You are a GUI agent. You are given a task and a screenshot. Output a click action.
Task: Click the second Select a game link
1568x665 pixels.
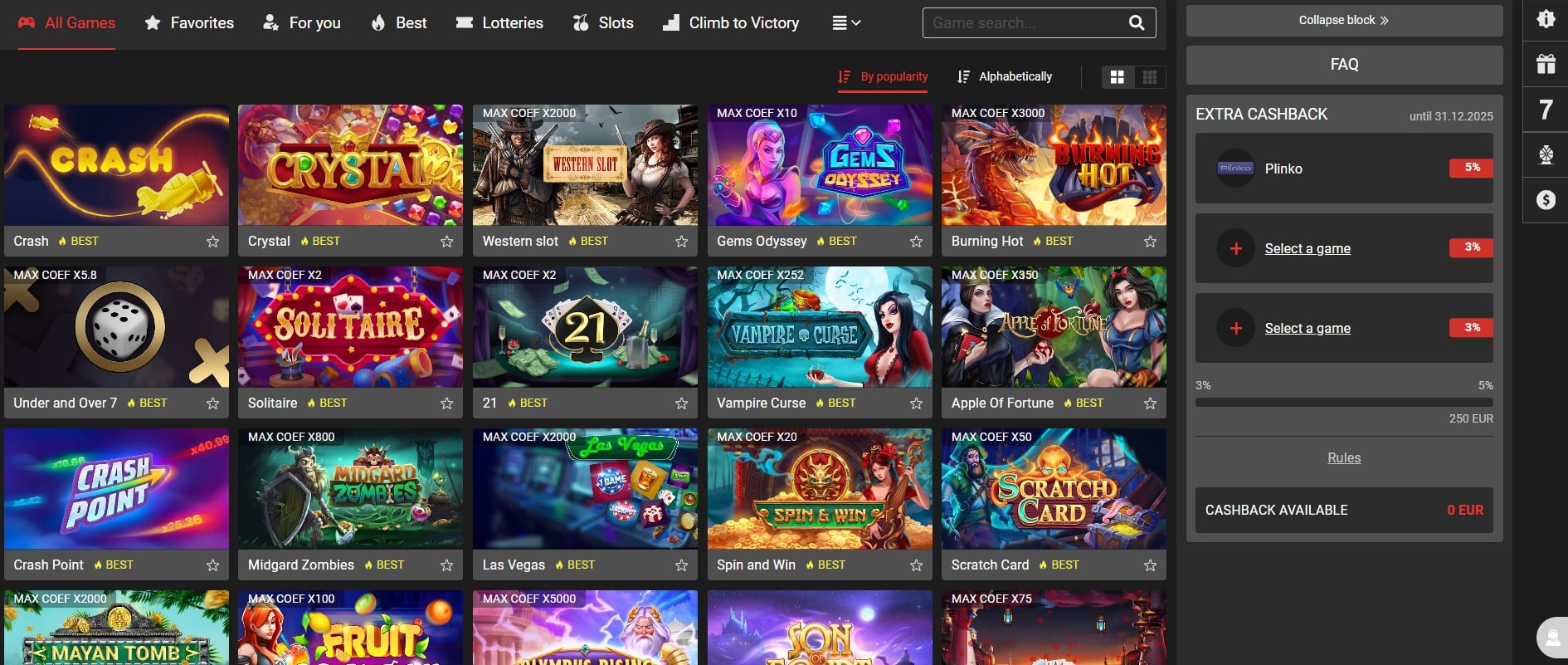pos(1307,328)
